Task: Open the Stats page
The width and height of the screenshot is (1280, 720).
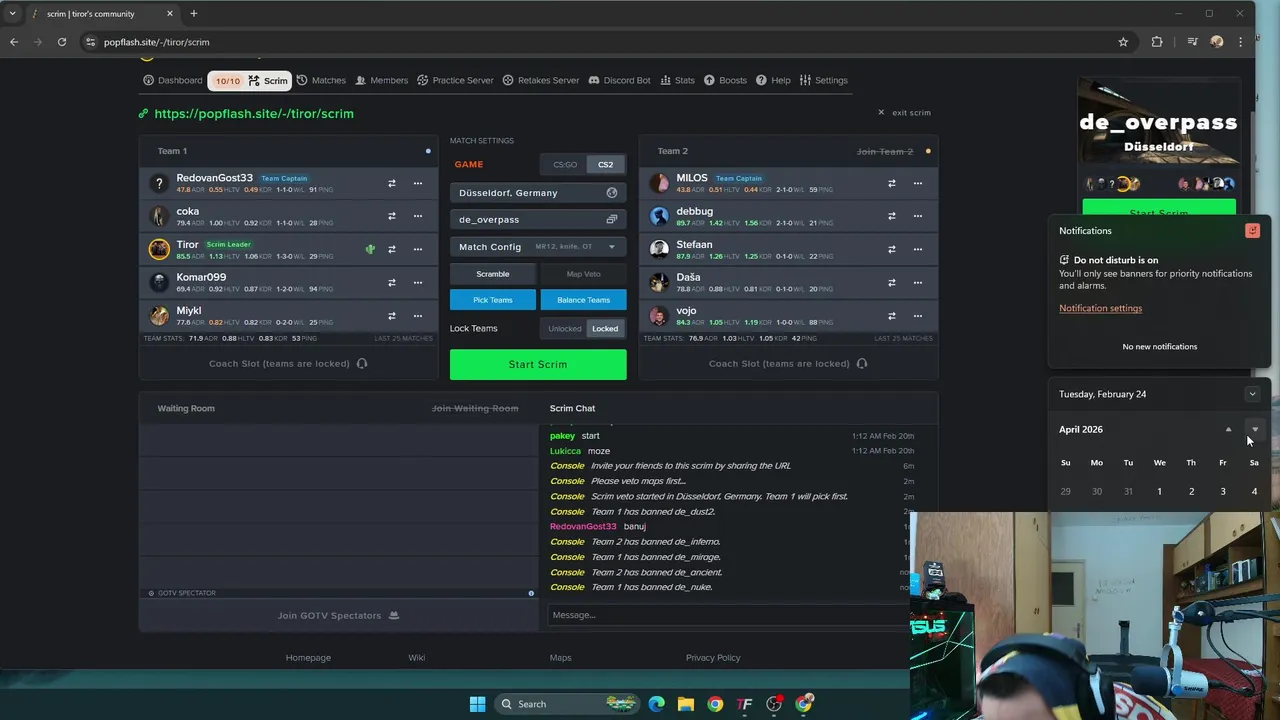Action: click(677, 80)
